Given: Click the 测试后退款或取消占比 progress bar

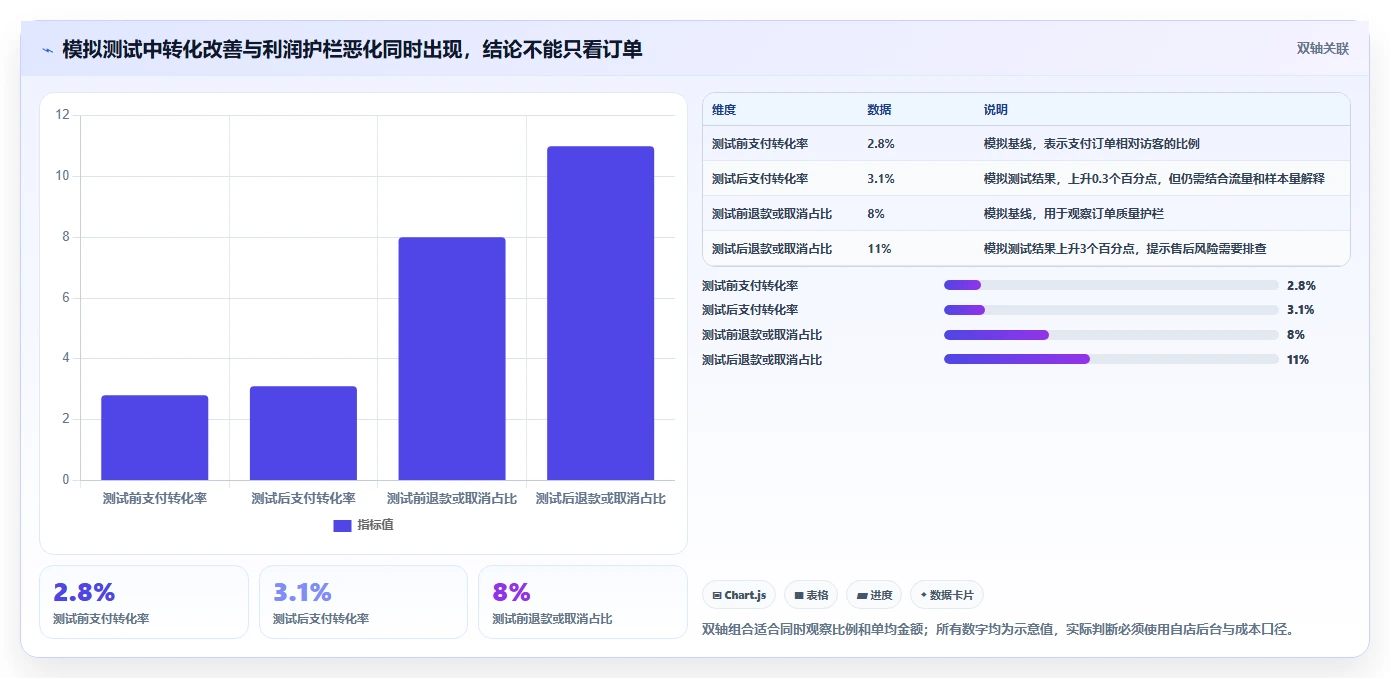Looking at the screenshot, I should (x=1111, y=360).
